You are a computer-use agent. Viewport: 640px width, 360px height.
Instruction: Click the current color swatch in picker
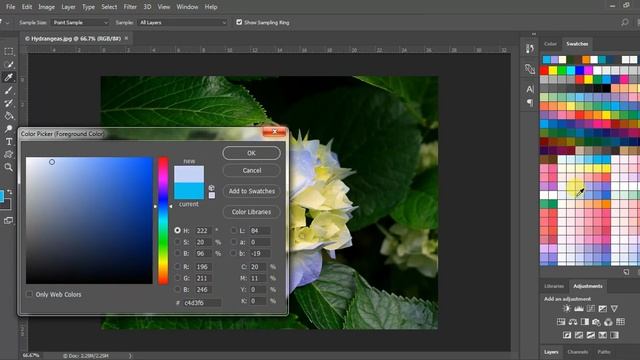(x=189, y=191)
